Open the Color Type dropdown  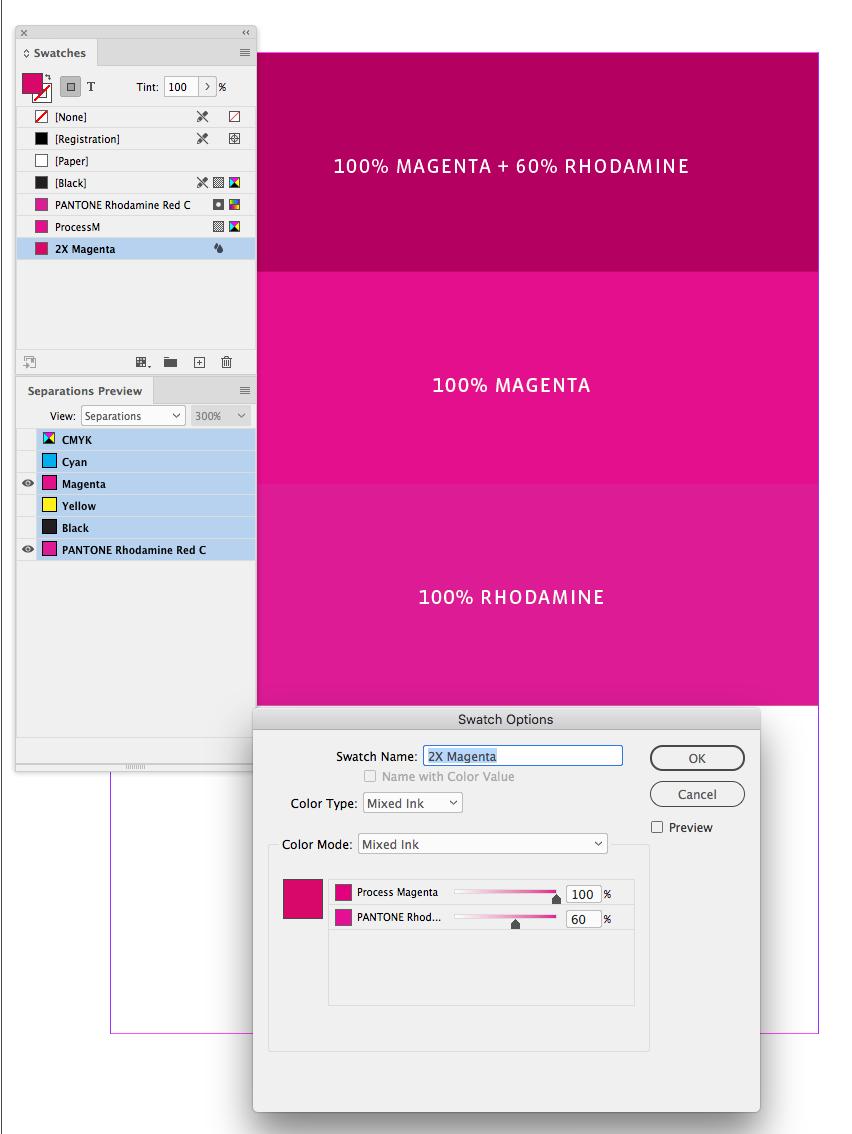pyautogui.click(x=412, y=802)
